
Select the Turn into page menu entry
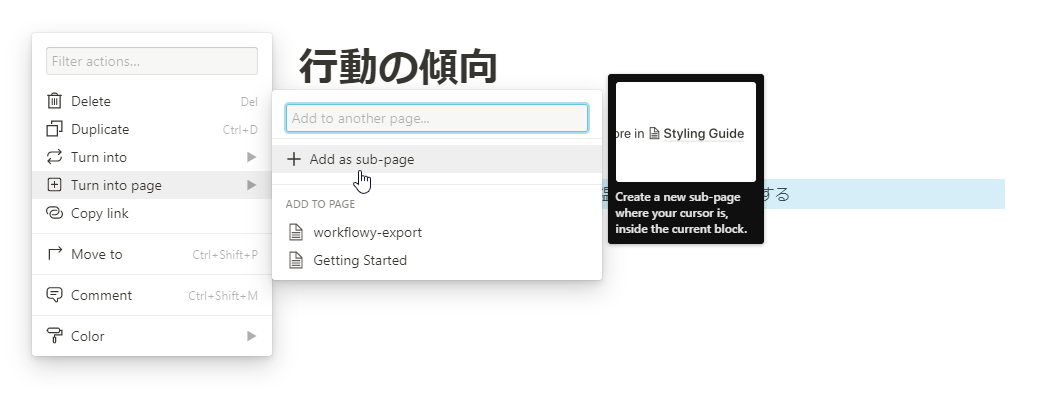152,185
